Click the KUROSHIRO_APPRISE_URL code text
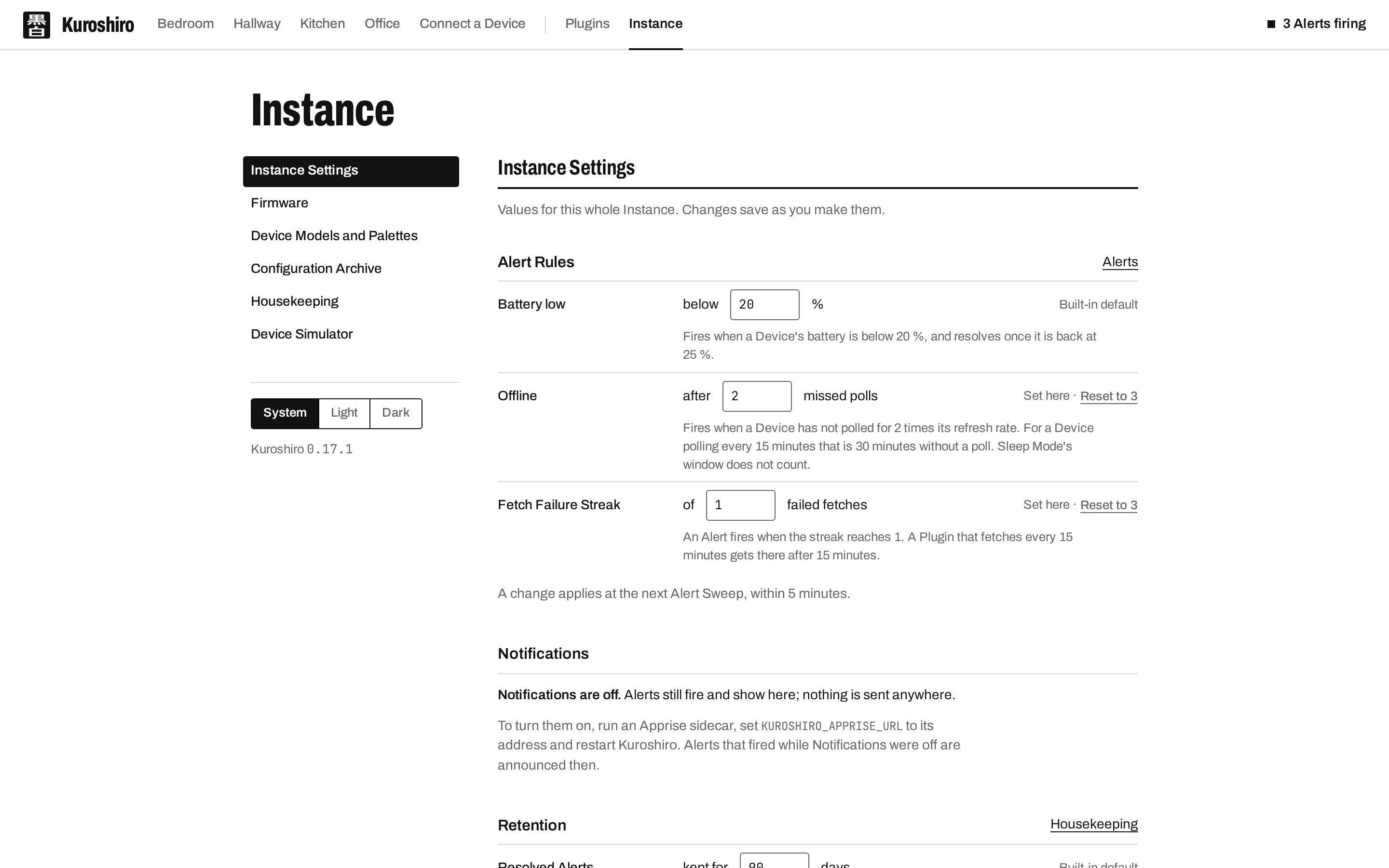 831,726
